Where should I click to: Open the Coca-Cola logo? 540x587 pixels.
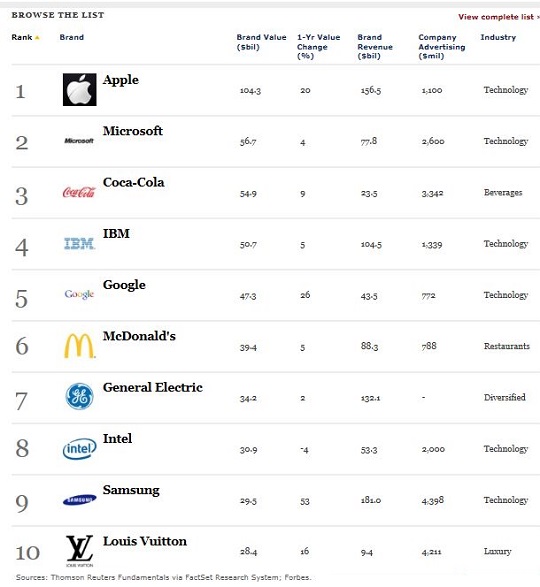(79, 192)
